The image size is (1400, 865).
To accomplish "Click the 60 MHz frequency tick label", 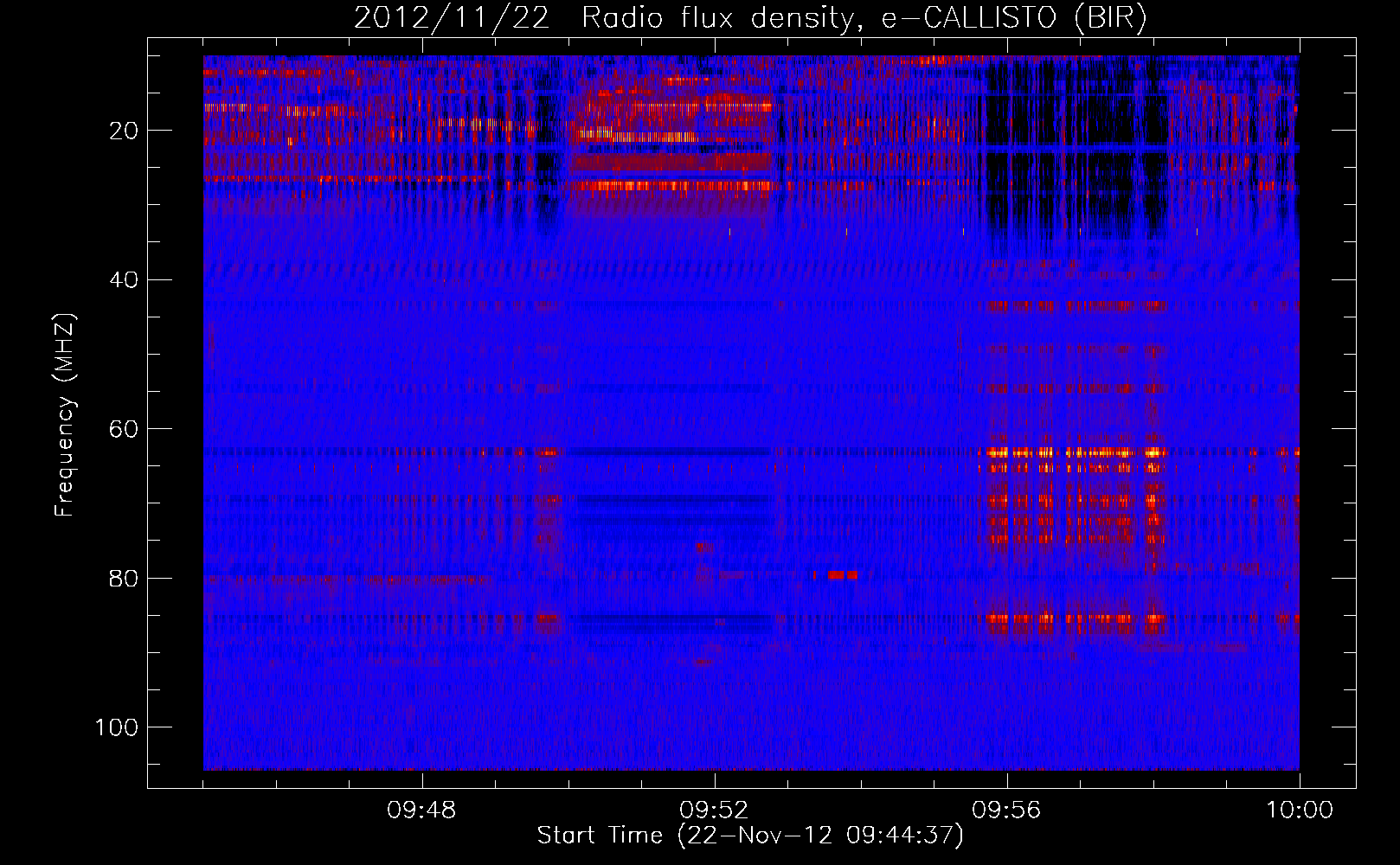I will click(x=124, y=429).
